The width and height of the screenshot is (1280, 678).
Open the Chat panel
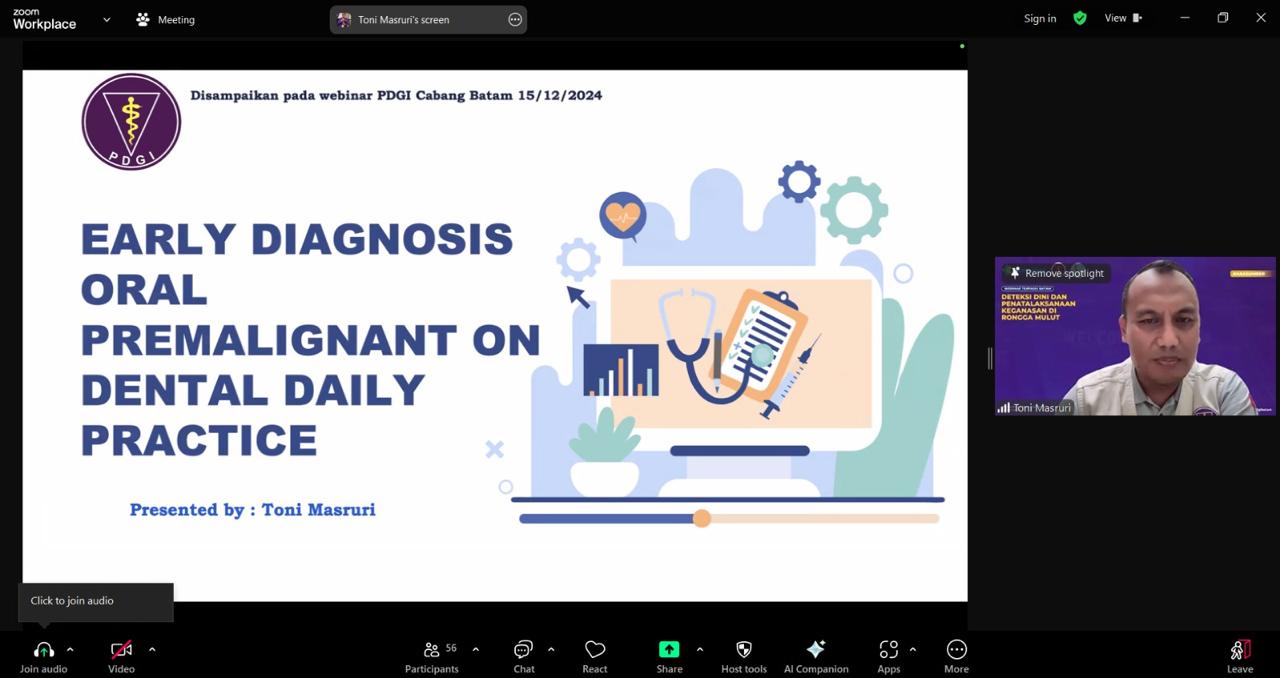[523, 650]
